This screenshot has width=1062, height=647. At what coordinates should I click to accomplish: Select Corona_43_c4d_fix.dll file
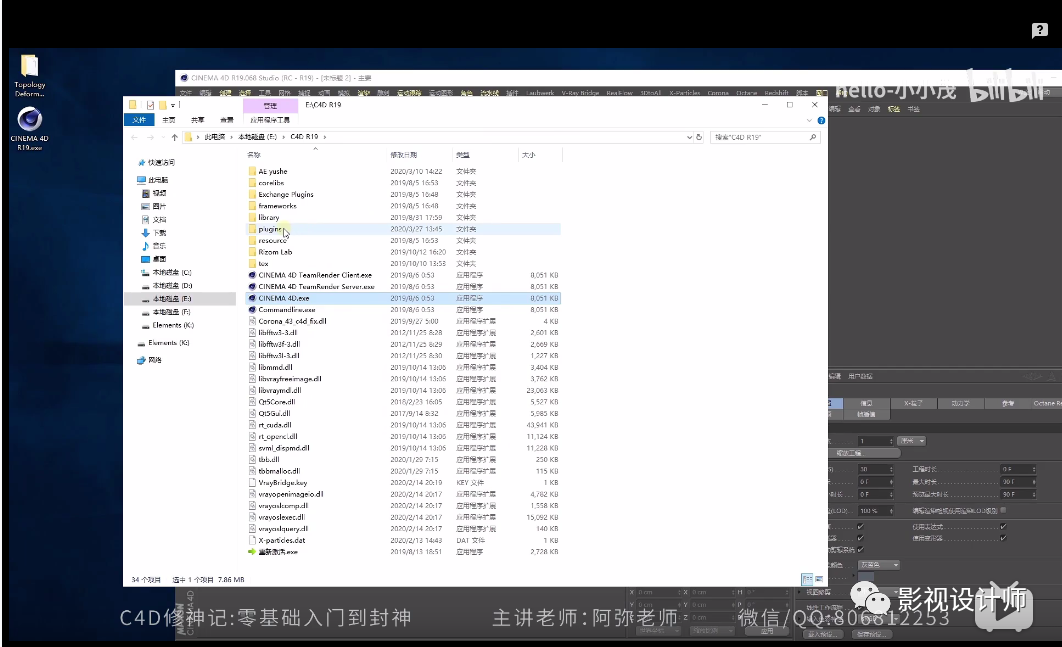tap(402, 321)
